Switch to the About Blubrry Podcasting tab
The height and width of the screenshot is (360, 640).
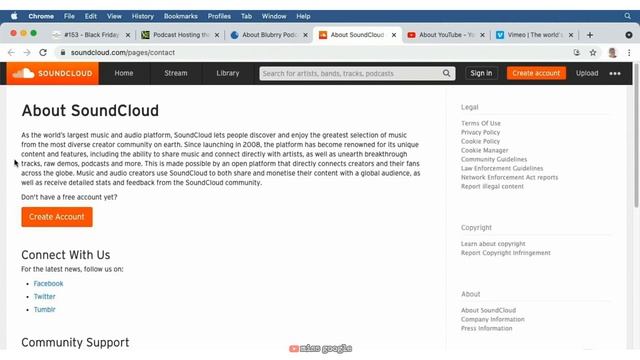(269, 35)
